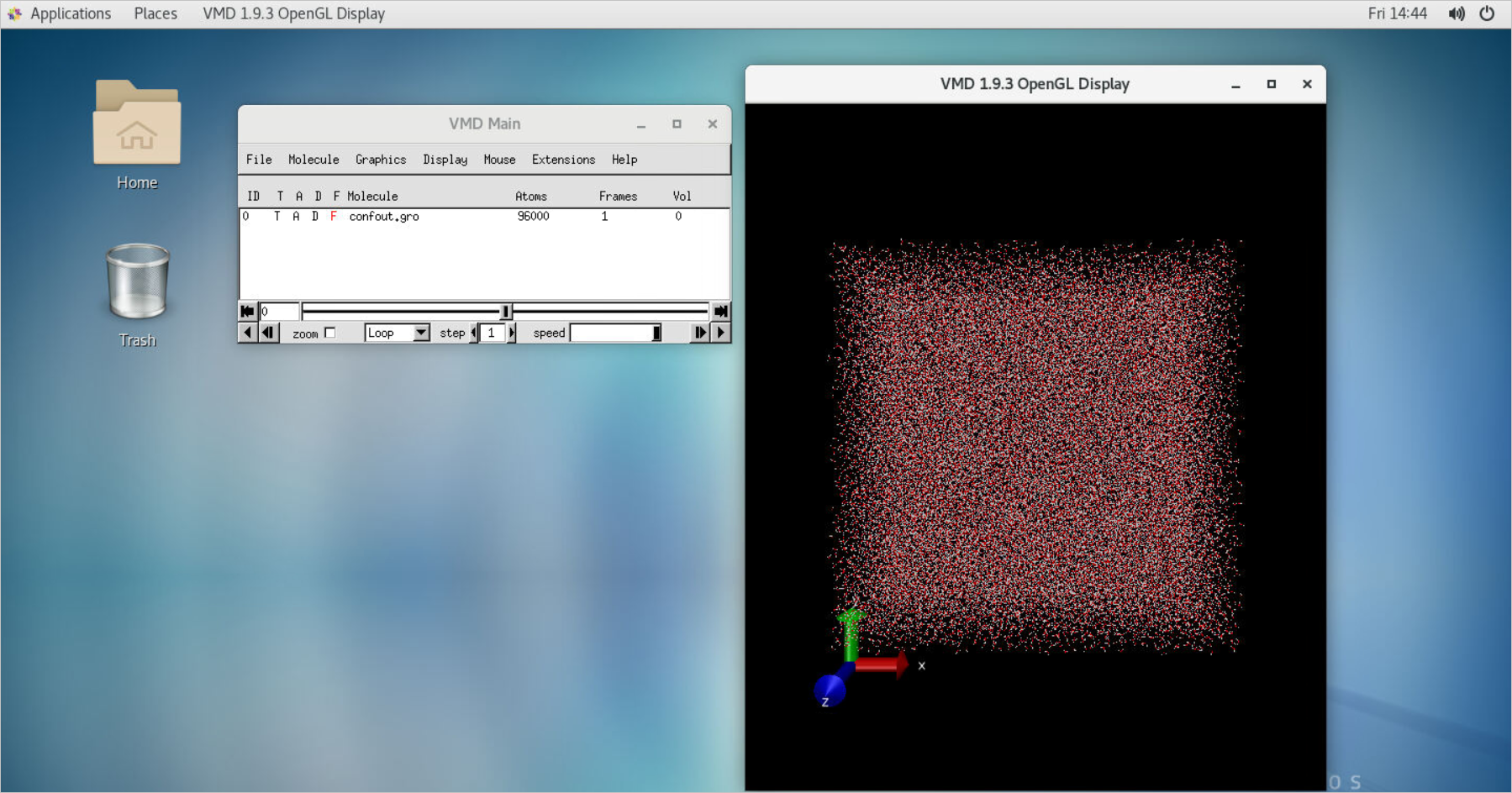Click the speed slider handle
The width and height of the screenshot is (1512, 793).
[656, 333]
